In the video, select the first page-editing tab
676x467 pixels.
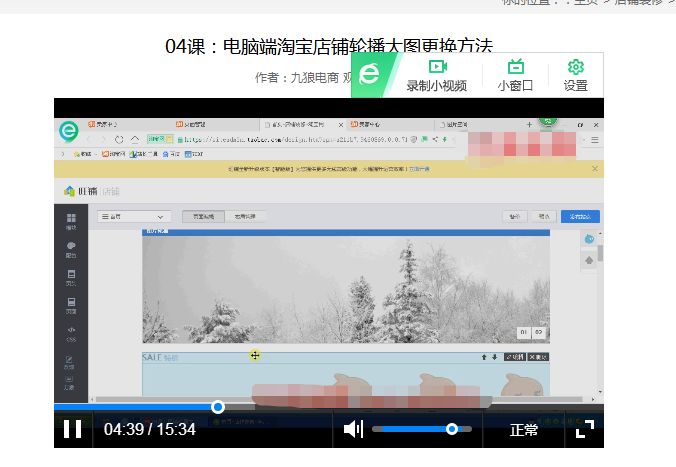click(x=203, y=216)
